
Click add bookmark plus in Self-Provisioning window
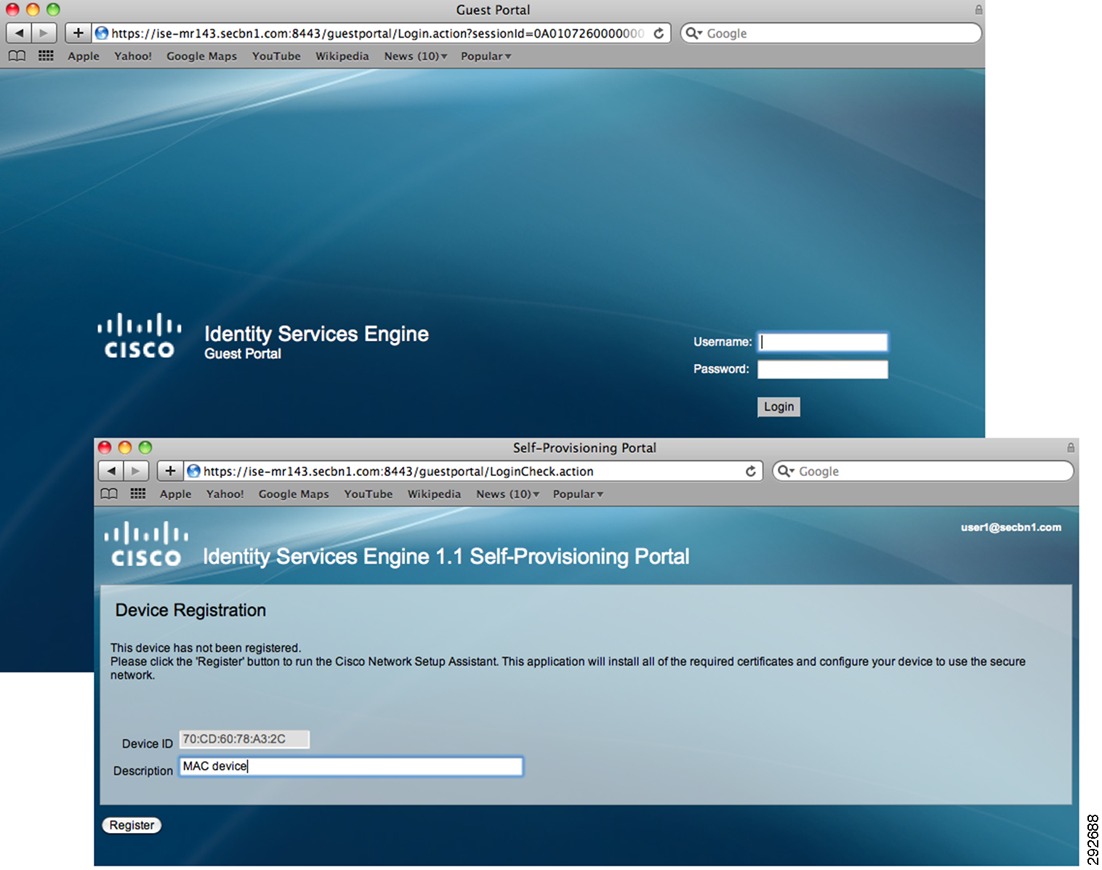170,471
